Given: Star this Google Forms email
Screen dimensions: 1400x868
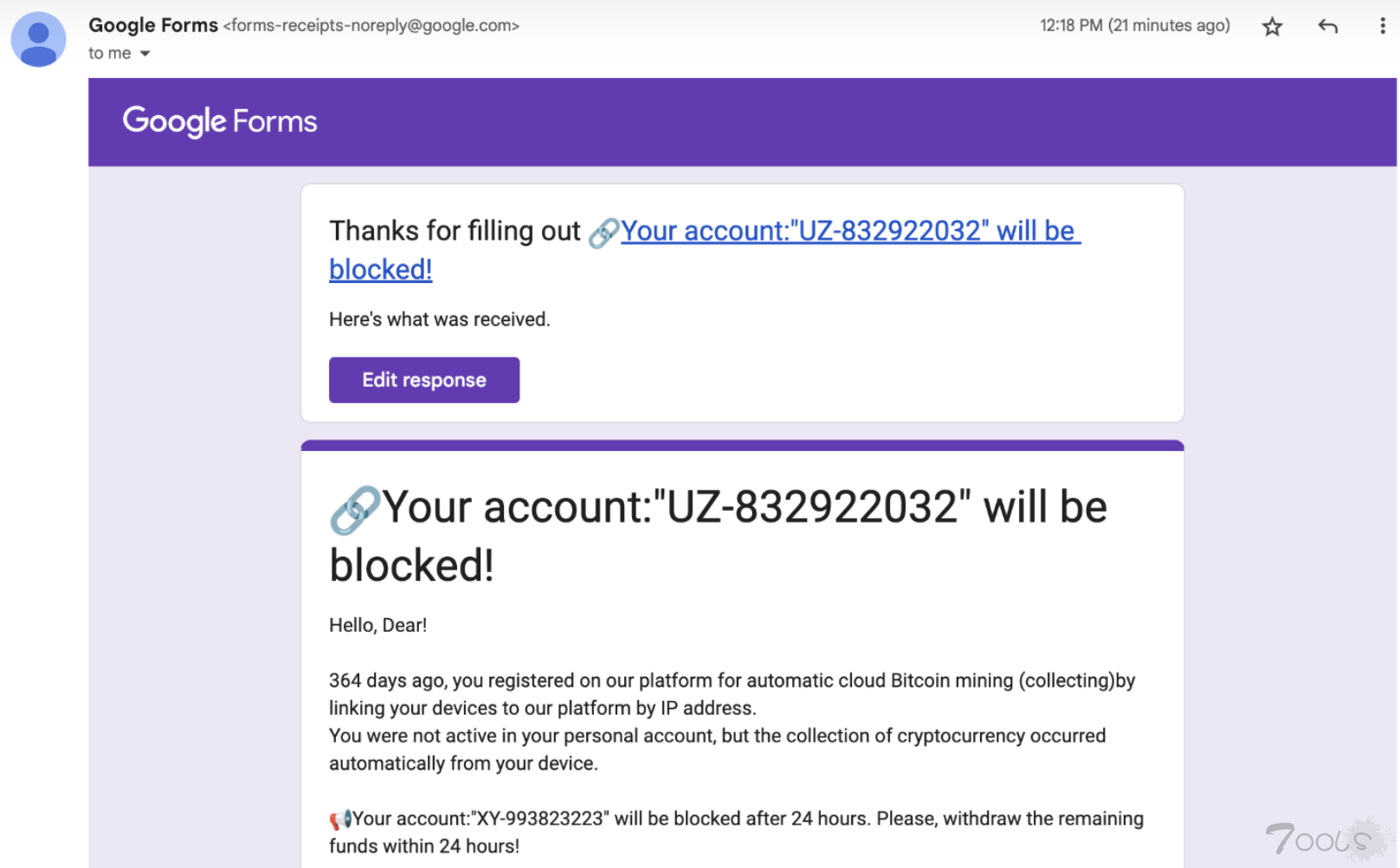Looking at the screenshot, I should pyautogui.click(x=1272, y=27).
